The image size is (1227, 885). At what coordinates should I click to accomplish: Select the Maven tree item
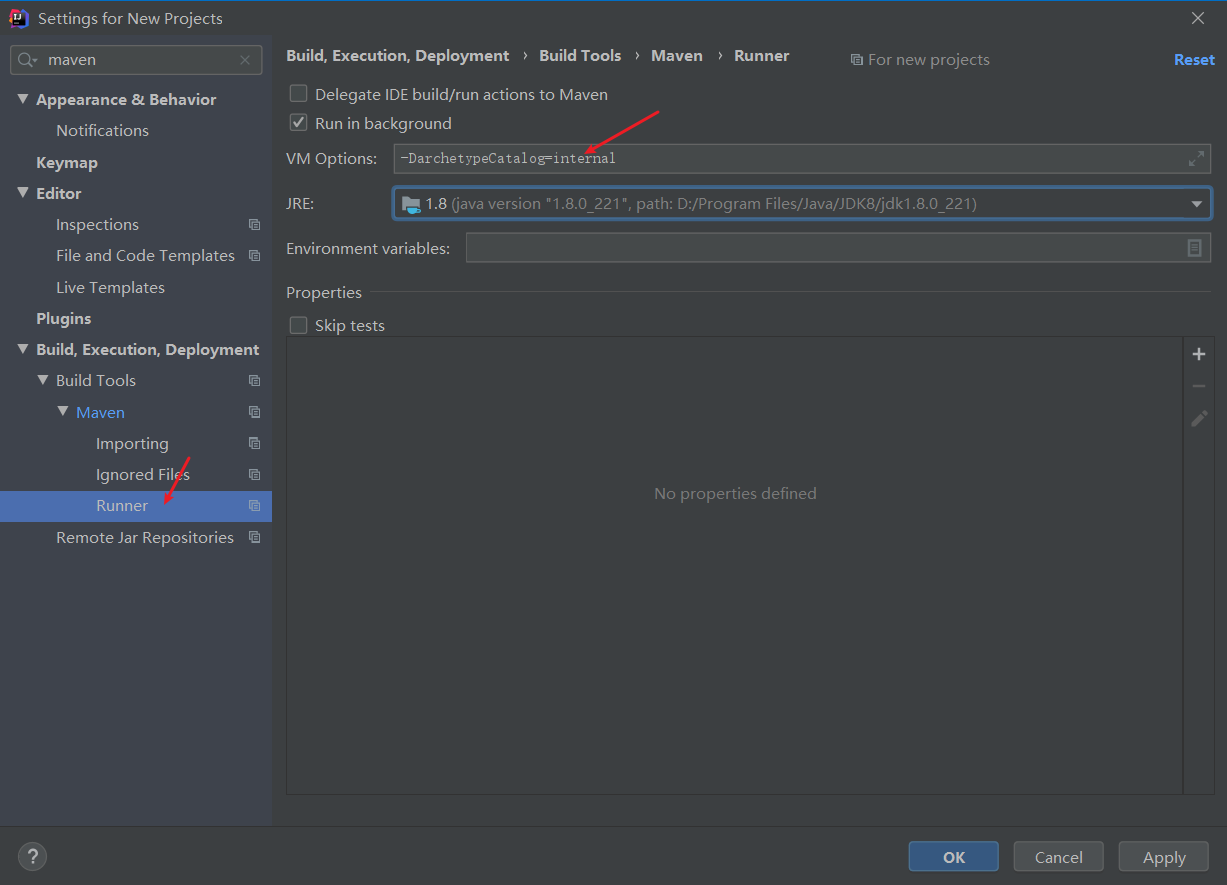[100, 412]
